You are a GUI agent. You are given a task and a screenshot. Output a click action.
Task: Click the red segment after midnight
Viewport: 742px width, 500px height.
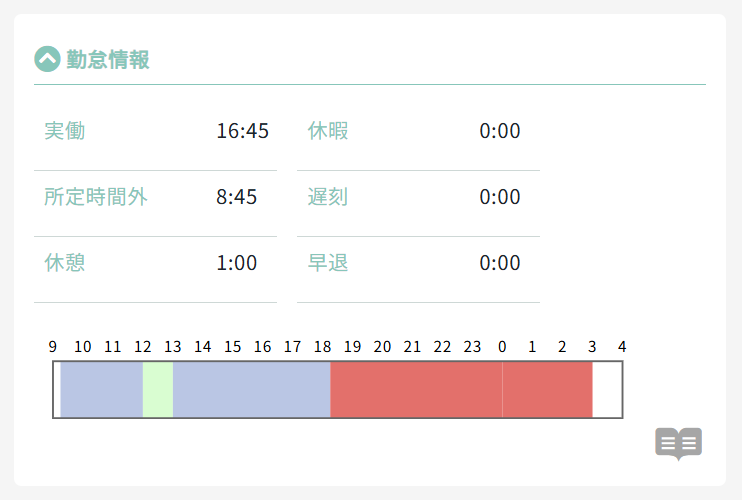point(547,389)
